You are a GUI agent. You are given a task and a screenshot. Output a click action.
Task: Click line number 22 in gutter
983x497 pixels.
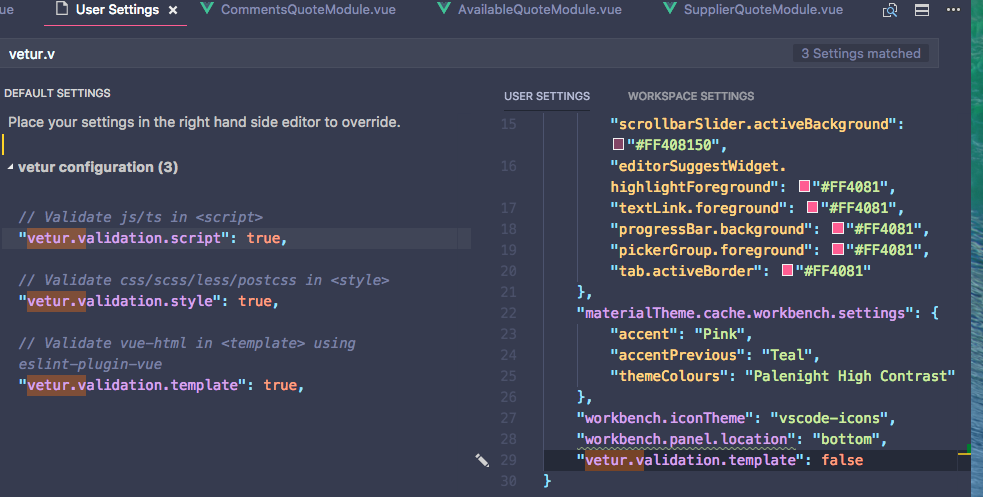508,313
